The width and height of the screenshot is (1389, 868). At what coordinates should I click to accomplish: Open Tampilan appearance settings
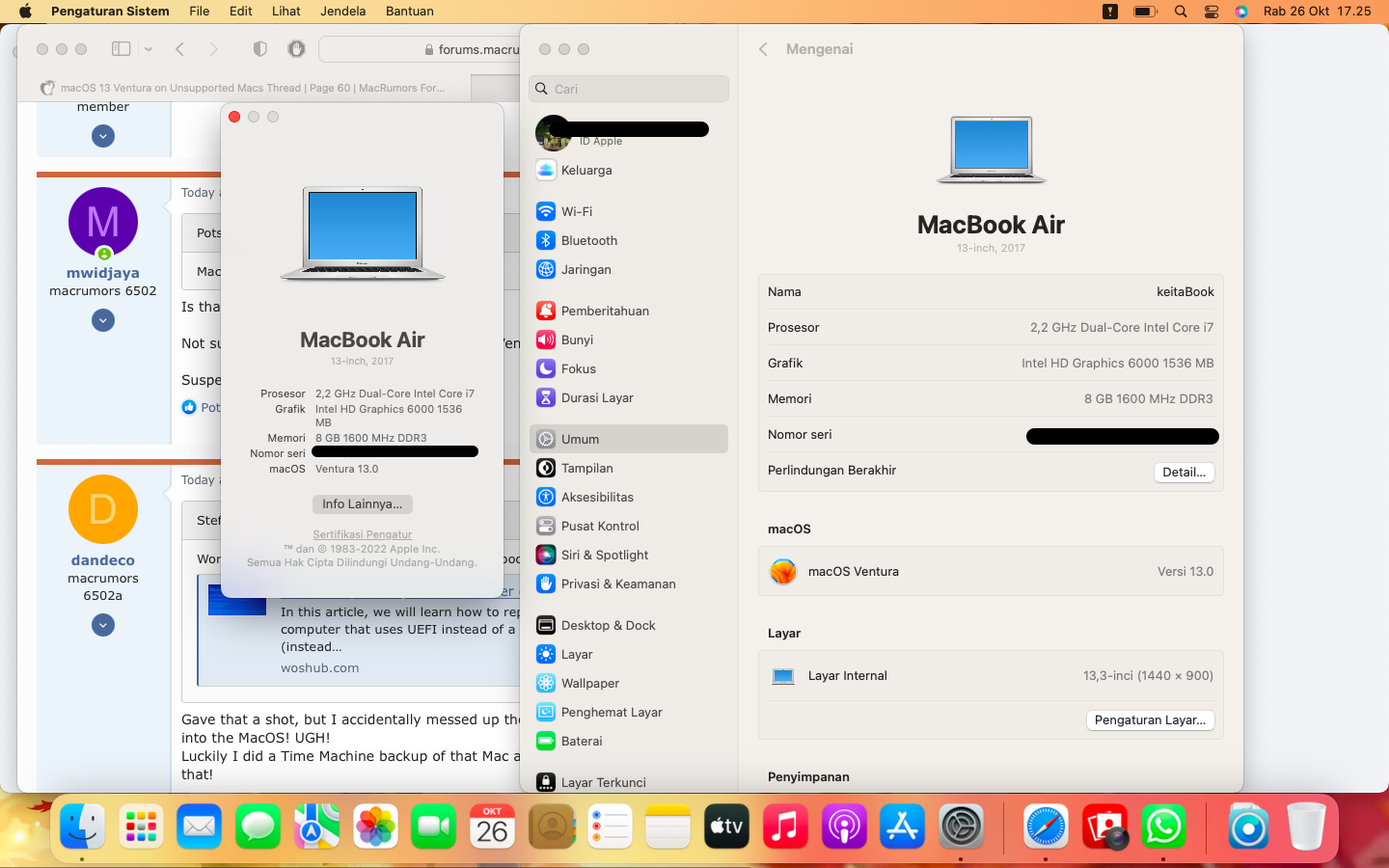[x=628, y=468]
